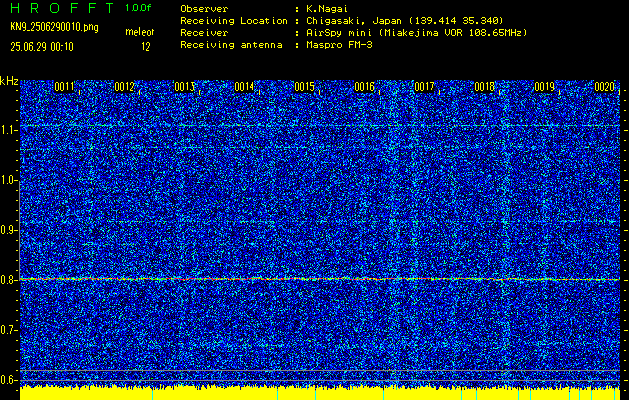Screen dimensions: 629x400
Task: Click the time marker 0015
Action: [304, 87]
